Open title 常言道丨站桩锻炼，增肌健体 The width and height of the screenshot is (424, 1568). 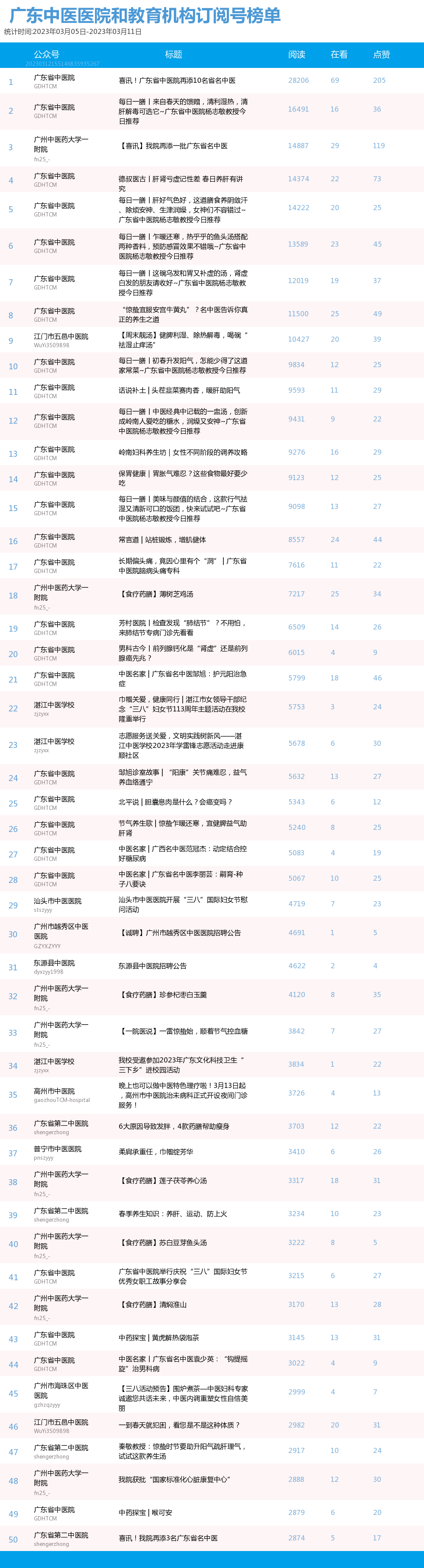(x=162, y=540)
